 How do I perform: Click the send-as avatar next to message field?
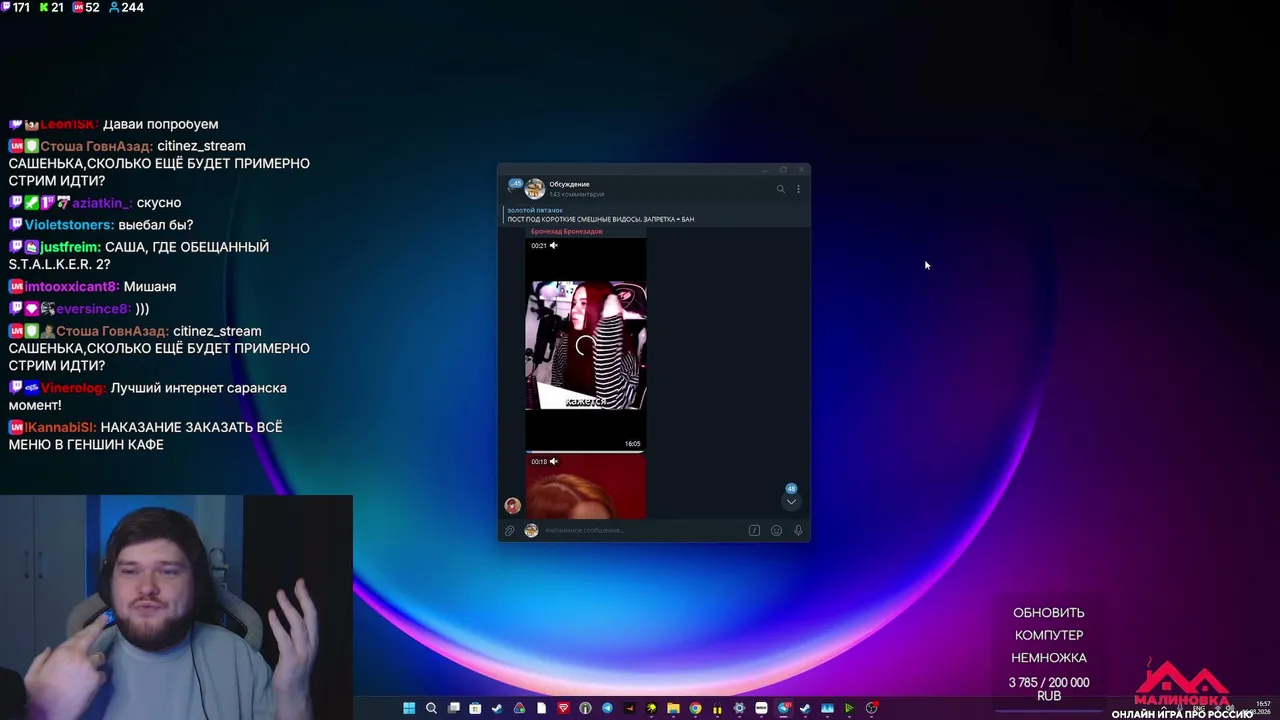pyautogui.click(x=532, y=531)
